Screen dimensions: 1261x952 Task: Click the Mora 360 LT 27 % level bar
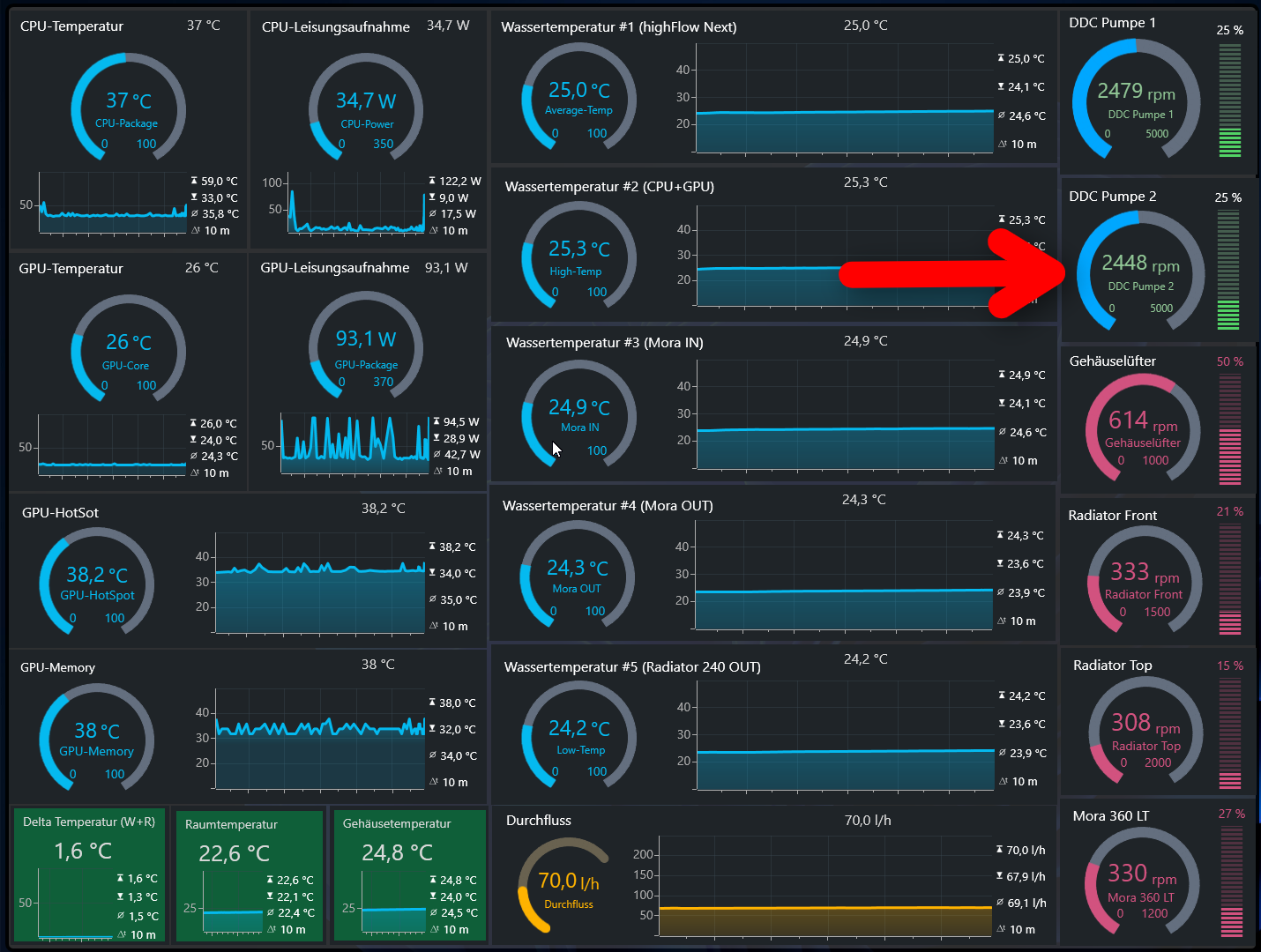1231,882
